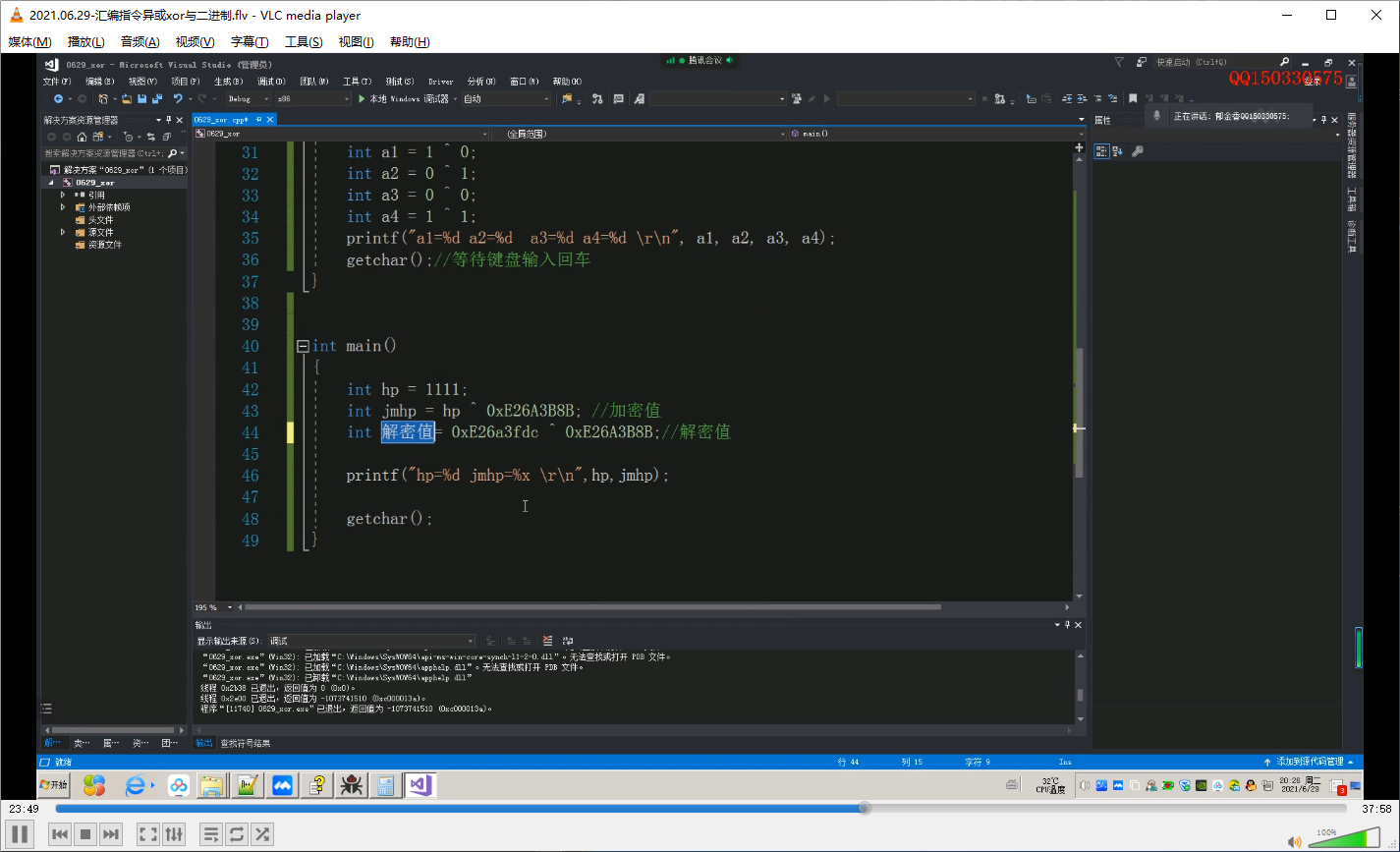Open the x86 platform dropdown
1400x852 pixels.
click(x=311, y=99)
